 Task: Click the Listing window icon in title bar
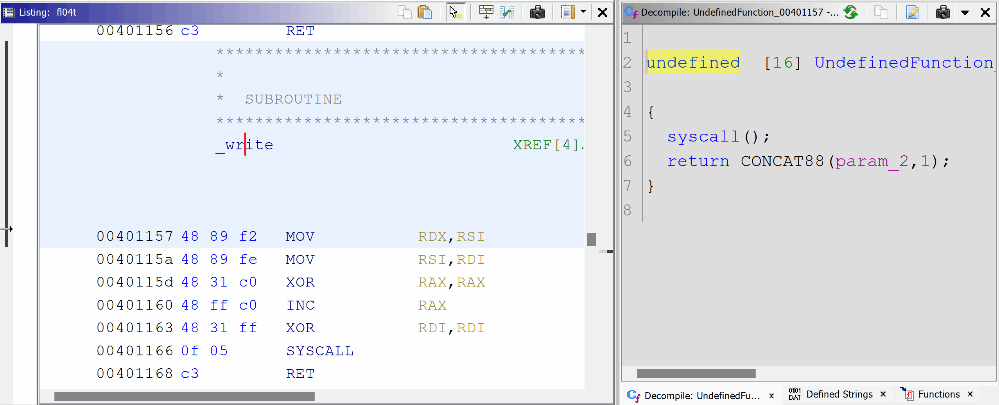pos(9,11)
